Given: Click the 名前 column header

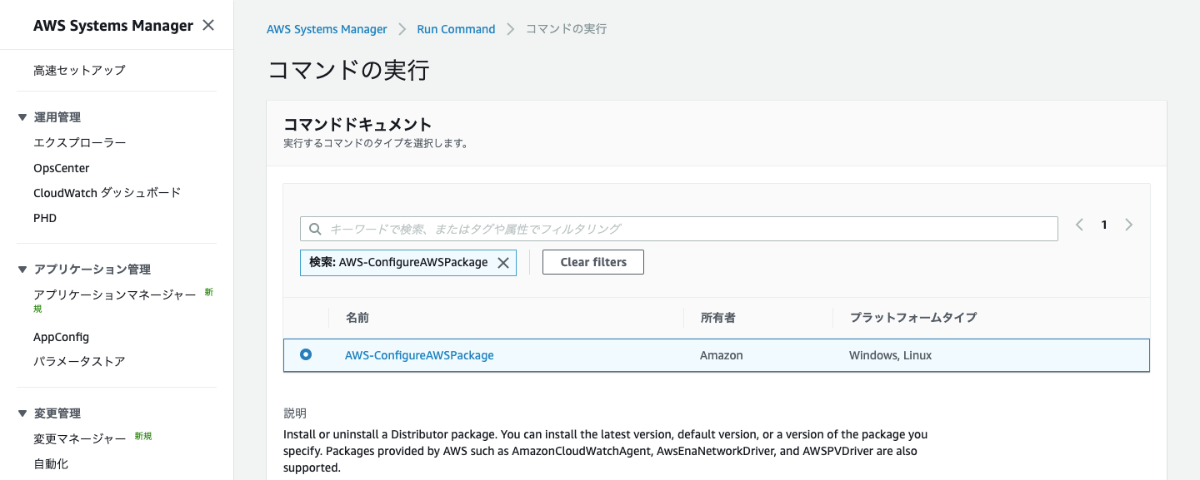Looking at the screenshot, I should click(358, 317).
